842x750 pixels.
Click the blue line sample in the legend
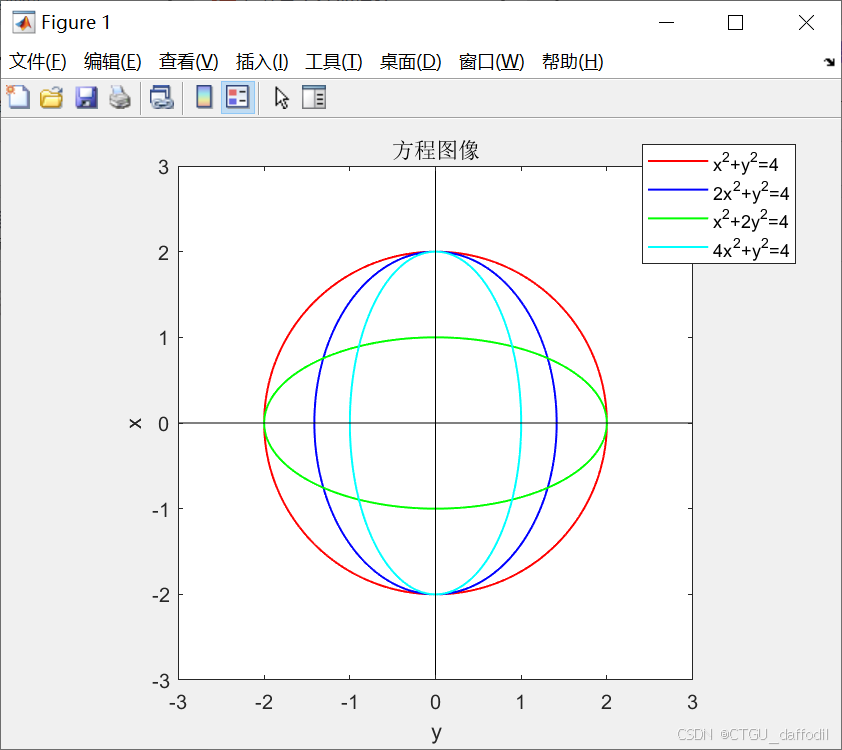[x=678, y=190]
